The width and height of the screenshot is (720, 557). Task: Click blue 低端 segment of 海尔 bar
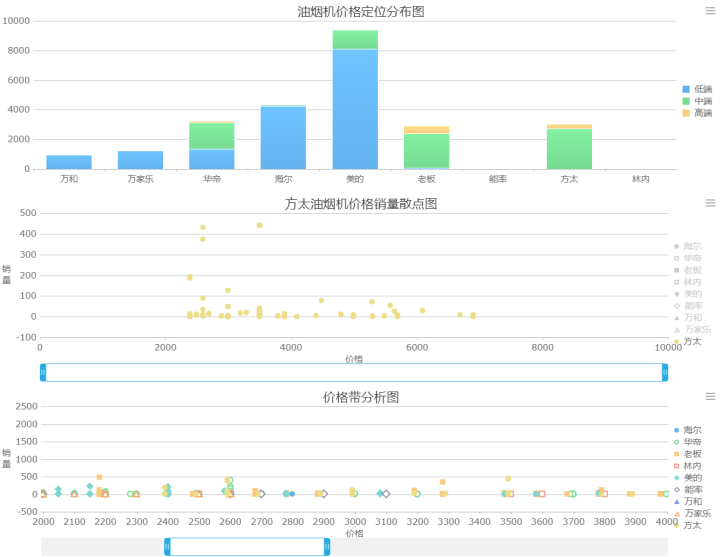pyautogui.click(x=283, y=138)
